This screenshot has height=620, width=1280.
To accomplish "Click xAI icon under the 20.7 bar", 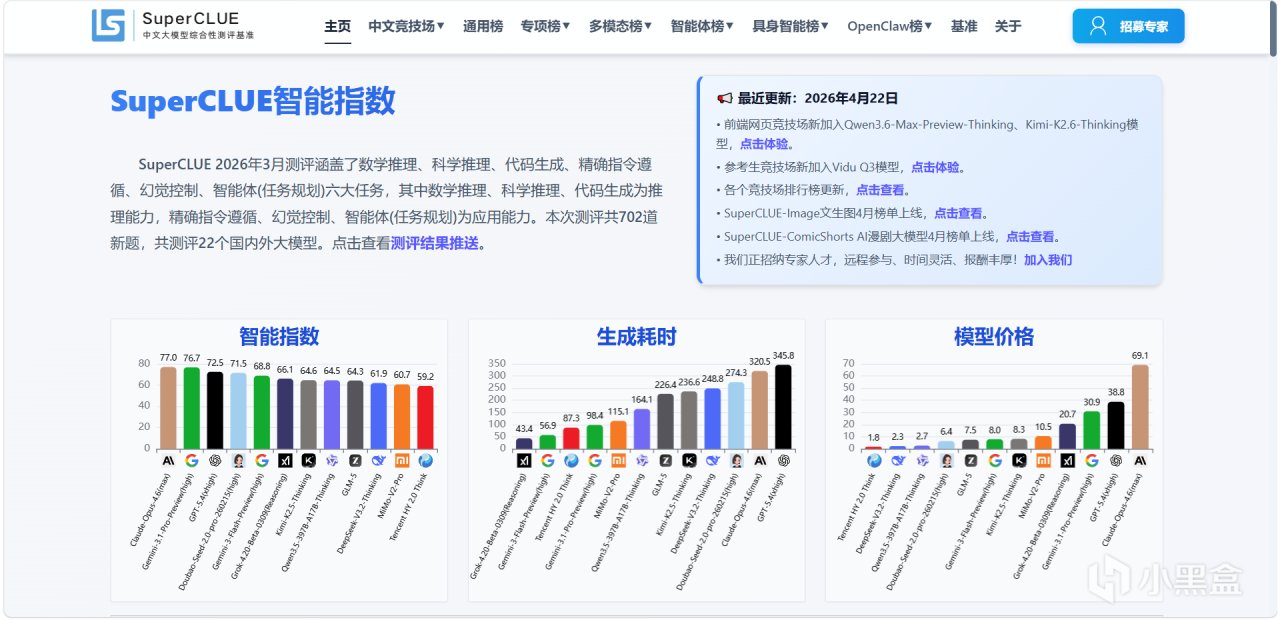I will (1068, 460).
